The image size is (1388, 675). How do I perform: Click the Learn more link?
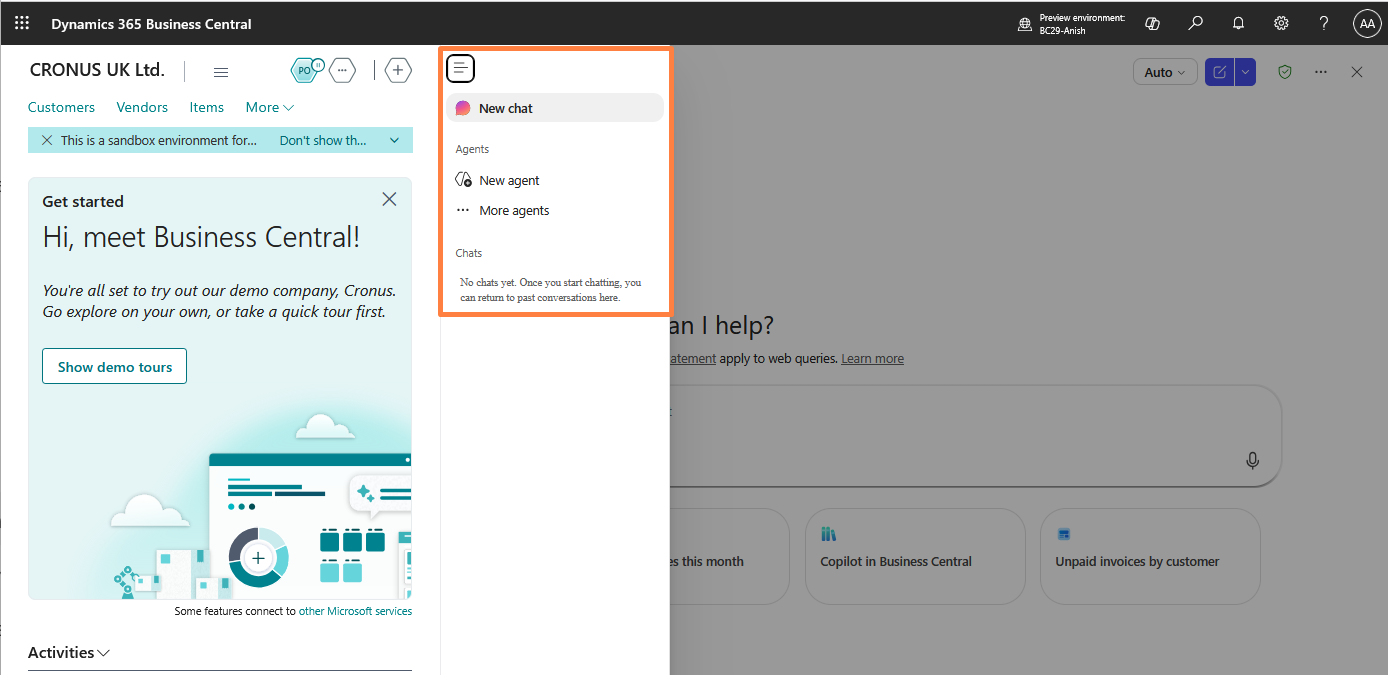coord(872,358)
